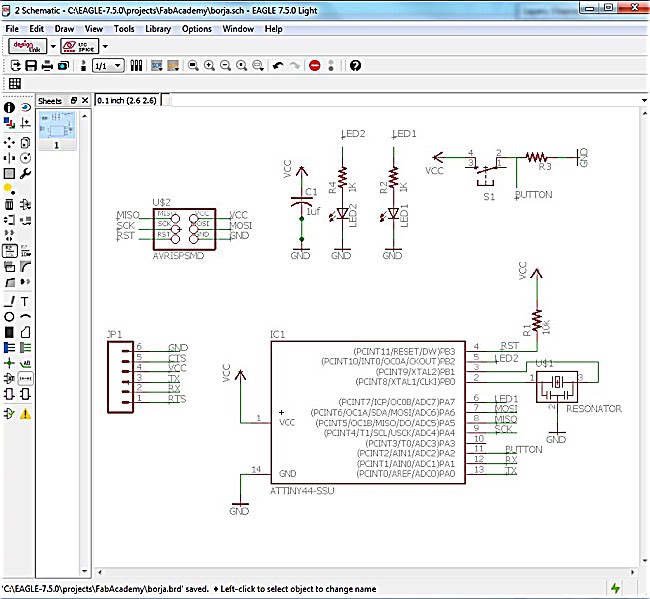Image resolution: width=650 pixels, height=599 pixels.
Task: Select the Delete trash-can tool
Action: pos(9,204)
